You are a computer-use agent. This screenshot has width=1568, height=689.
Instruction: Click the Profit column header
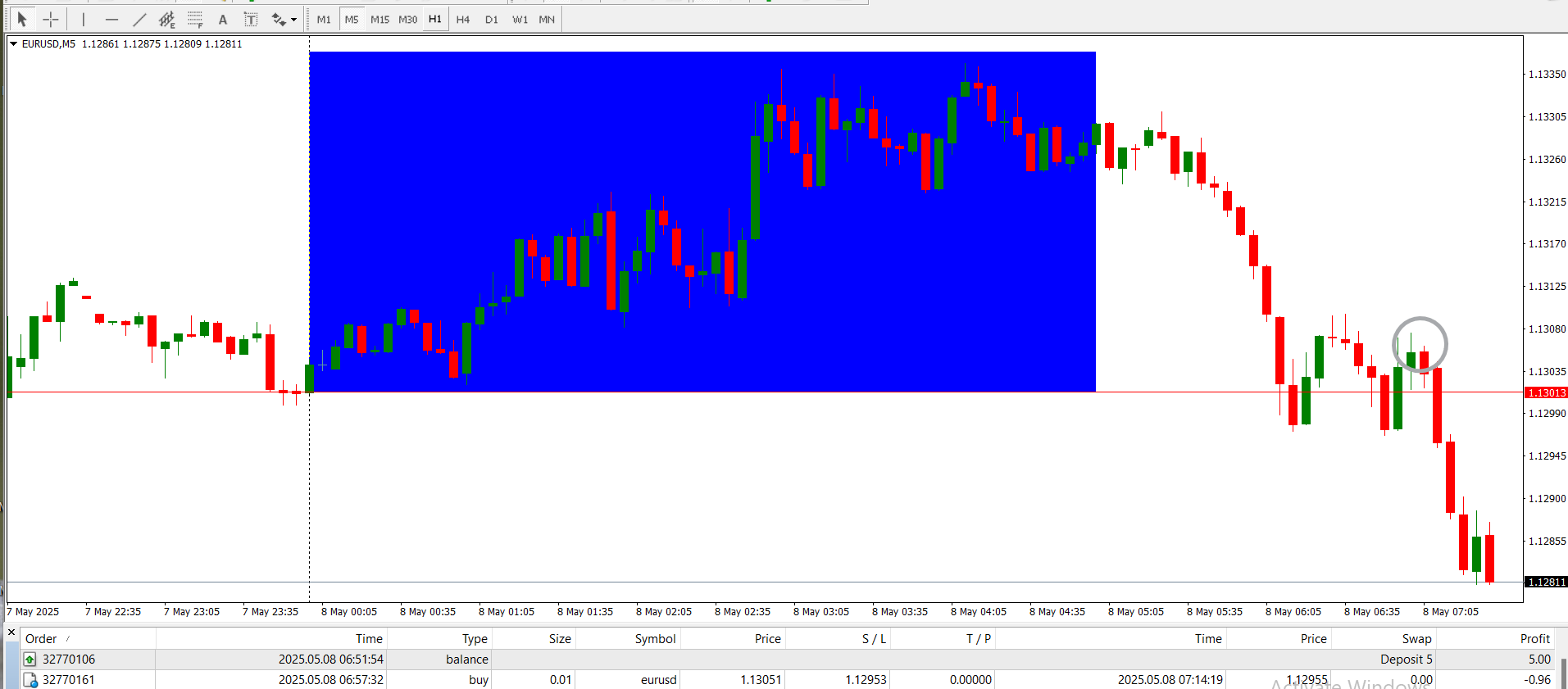[x=1534, y=639]
